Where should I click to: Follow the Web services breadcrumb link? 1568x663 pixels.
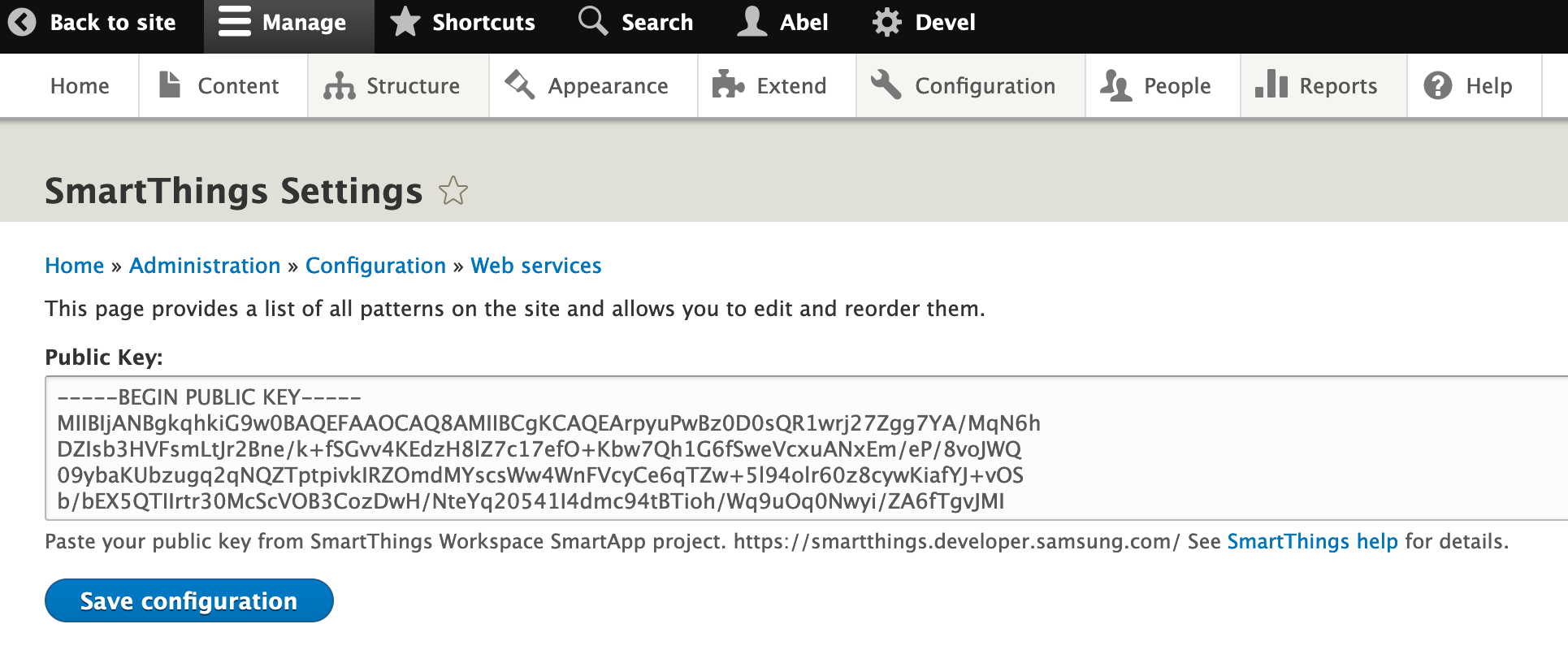536,266
